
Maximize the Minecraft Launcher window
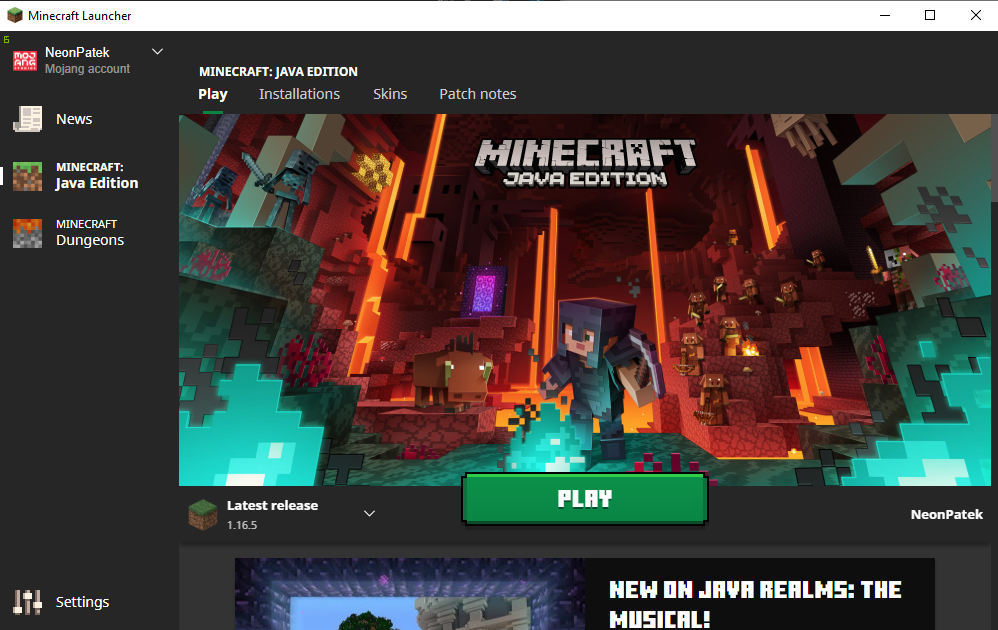coord(930,15)
